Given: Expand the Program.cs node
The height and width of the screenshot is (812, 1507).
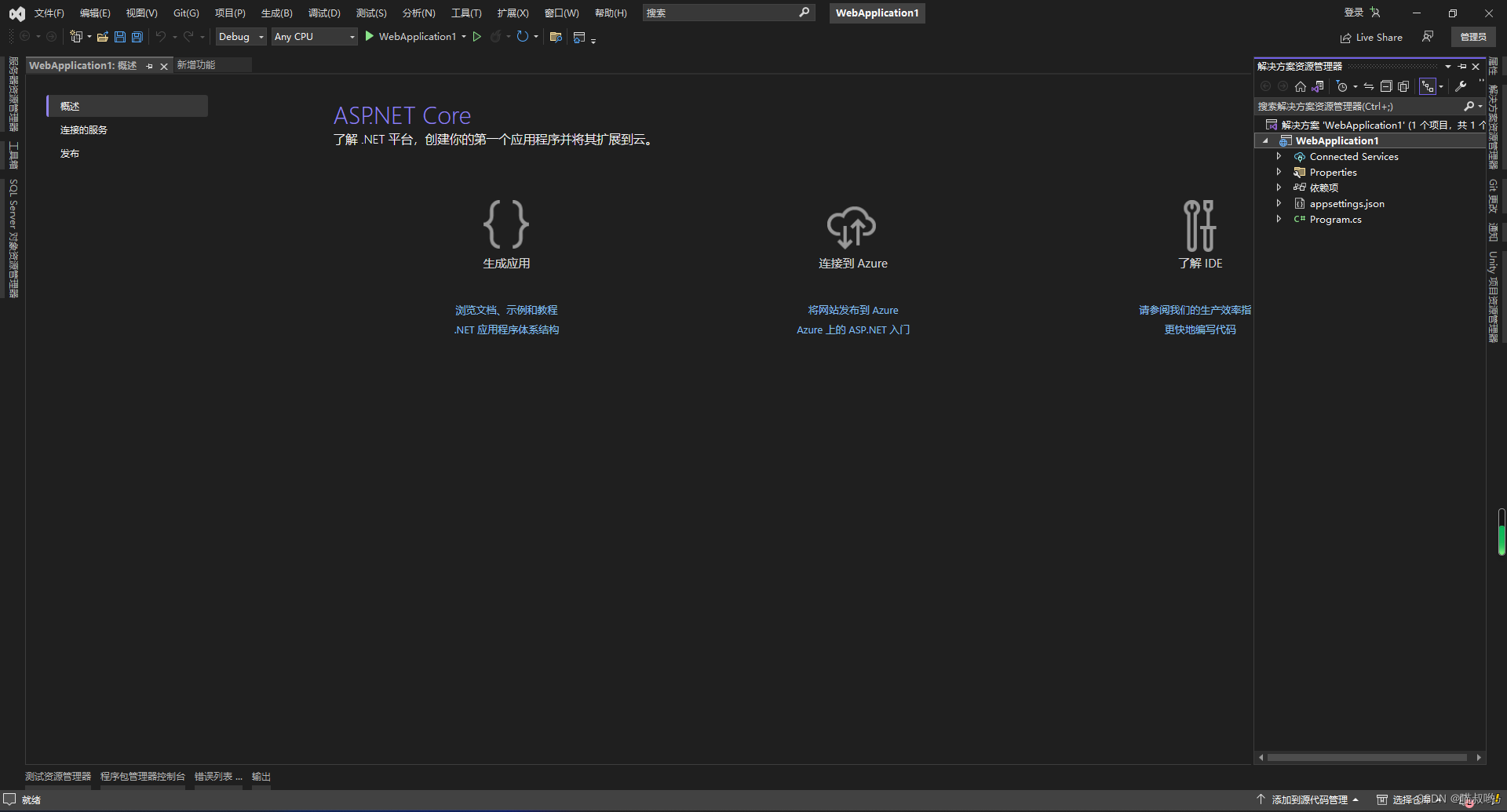Looking at the screenshot, I should coord(1279,219).
